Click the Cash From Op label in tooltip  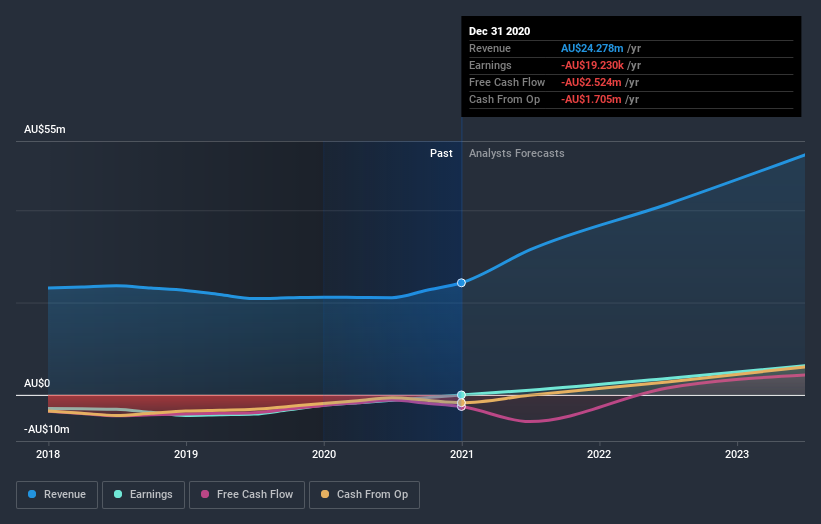pyautogui.click(x=504, y=99)
